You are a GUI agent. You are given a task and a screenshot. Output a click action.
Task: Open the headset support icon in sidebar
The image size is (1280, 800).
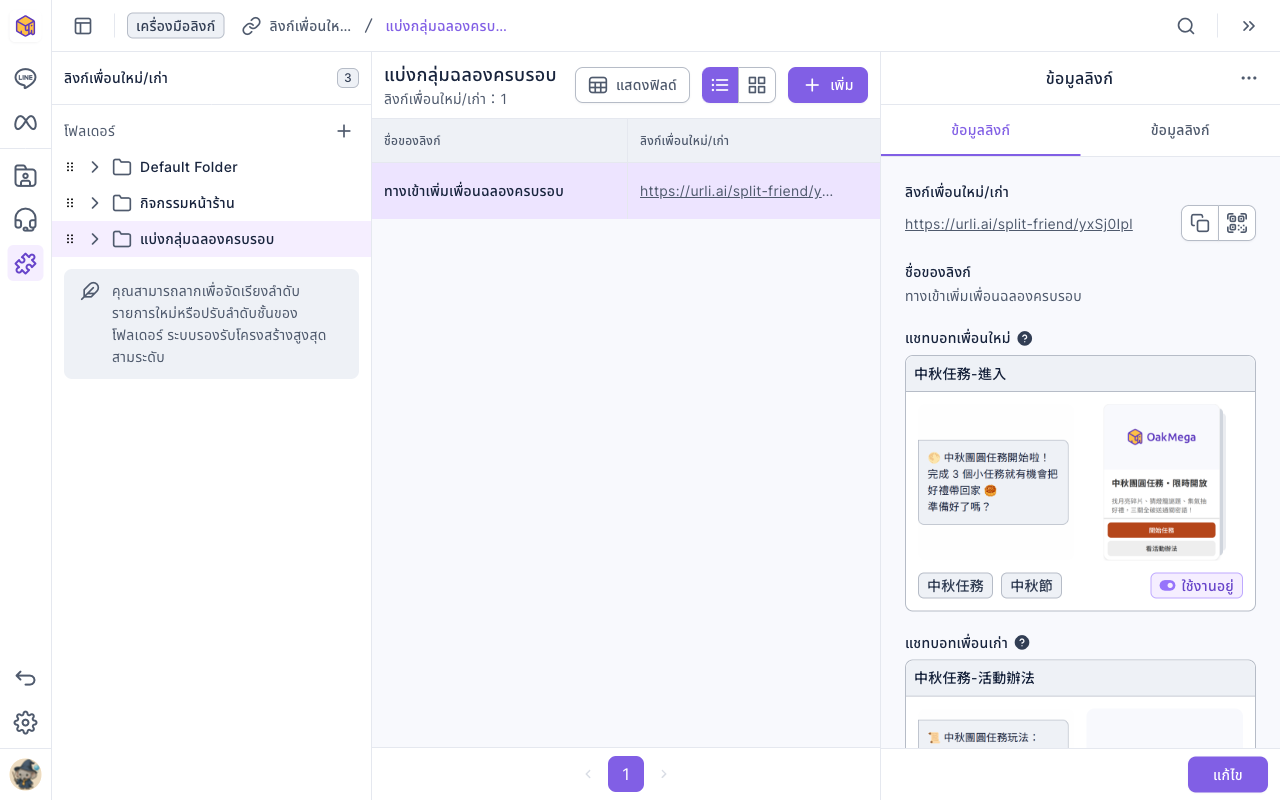pos(25,220)
